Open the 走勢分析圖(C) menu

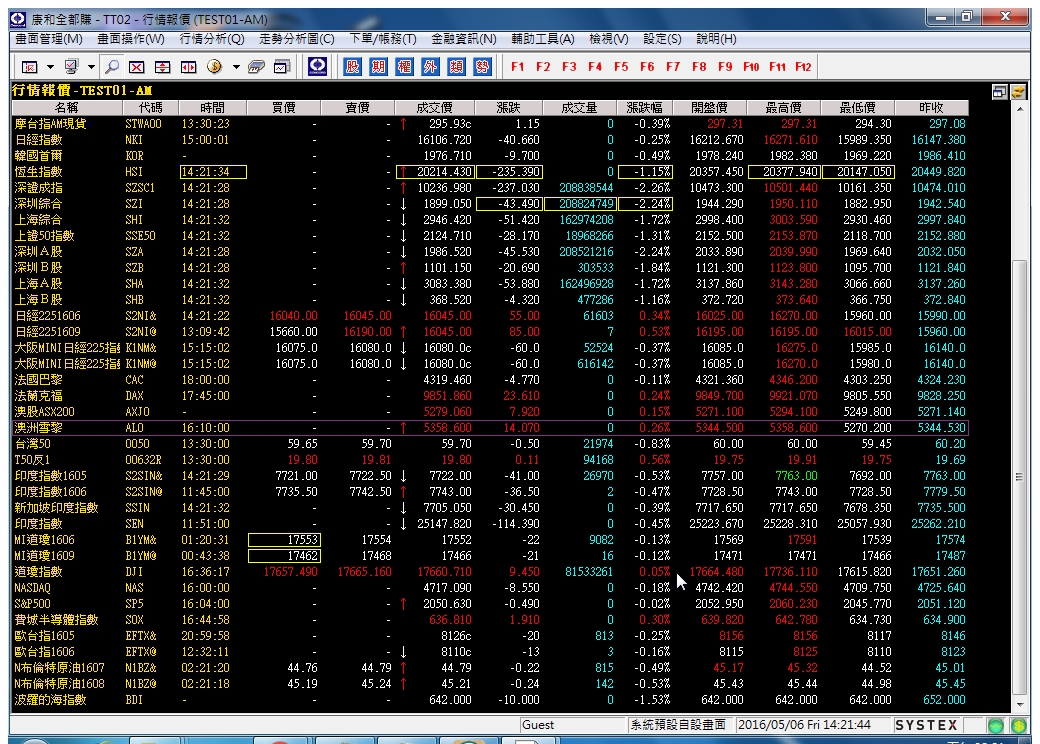coord(296,39)
